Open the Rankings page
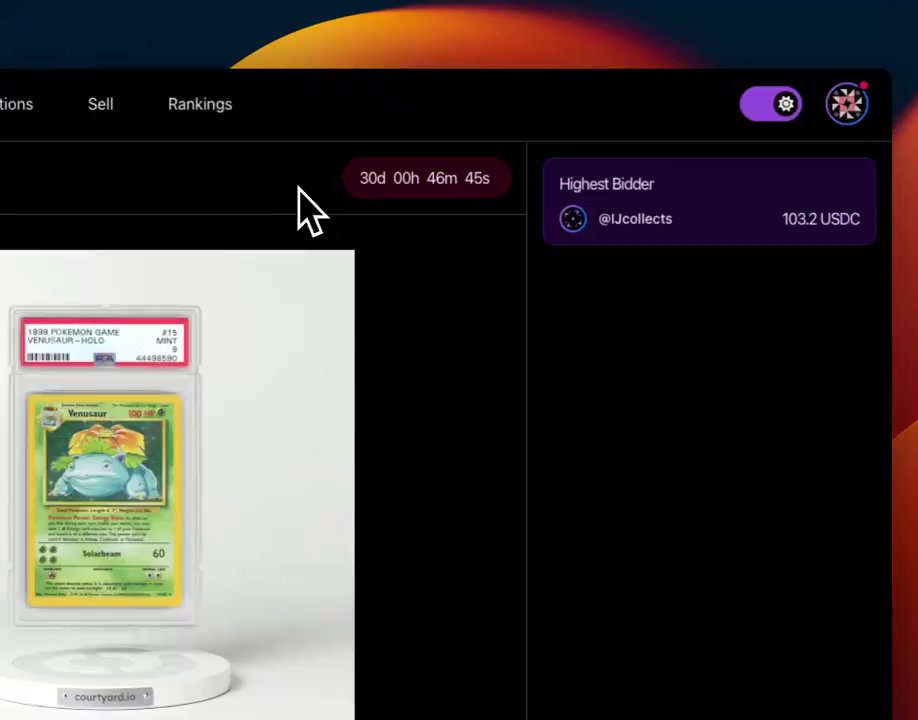Viewport: 918px width, 720px height. click(x=200, y=104)
